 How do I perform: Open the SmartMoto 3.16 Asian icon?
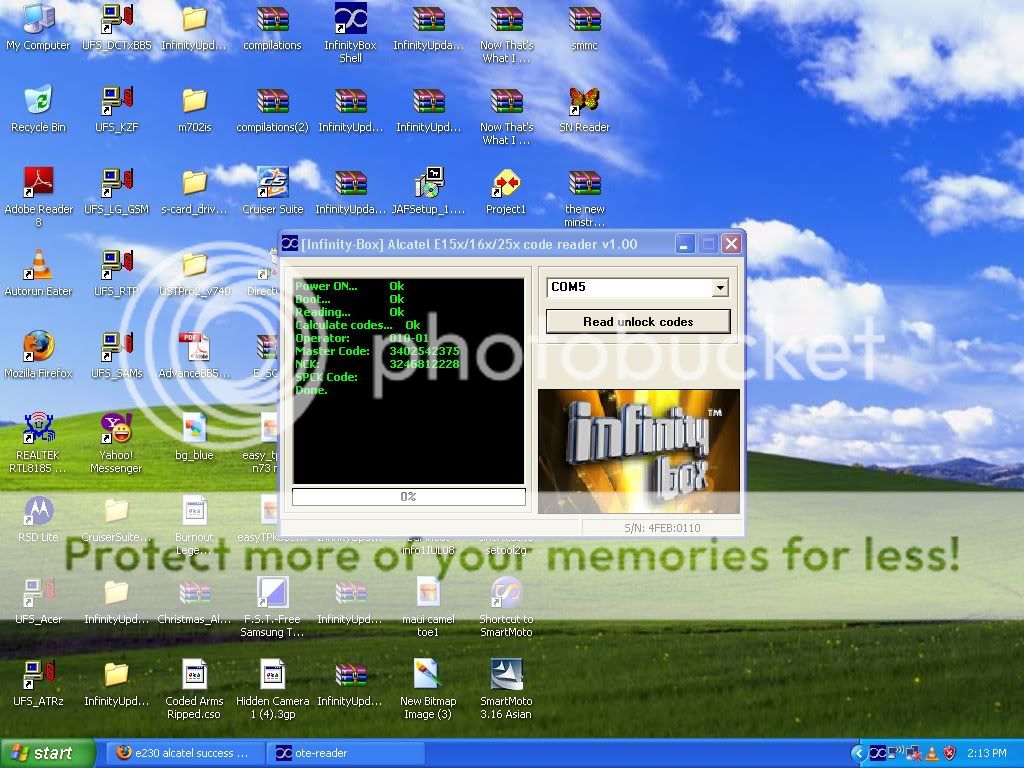coord(506,675)
